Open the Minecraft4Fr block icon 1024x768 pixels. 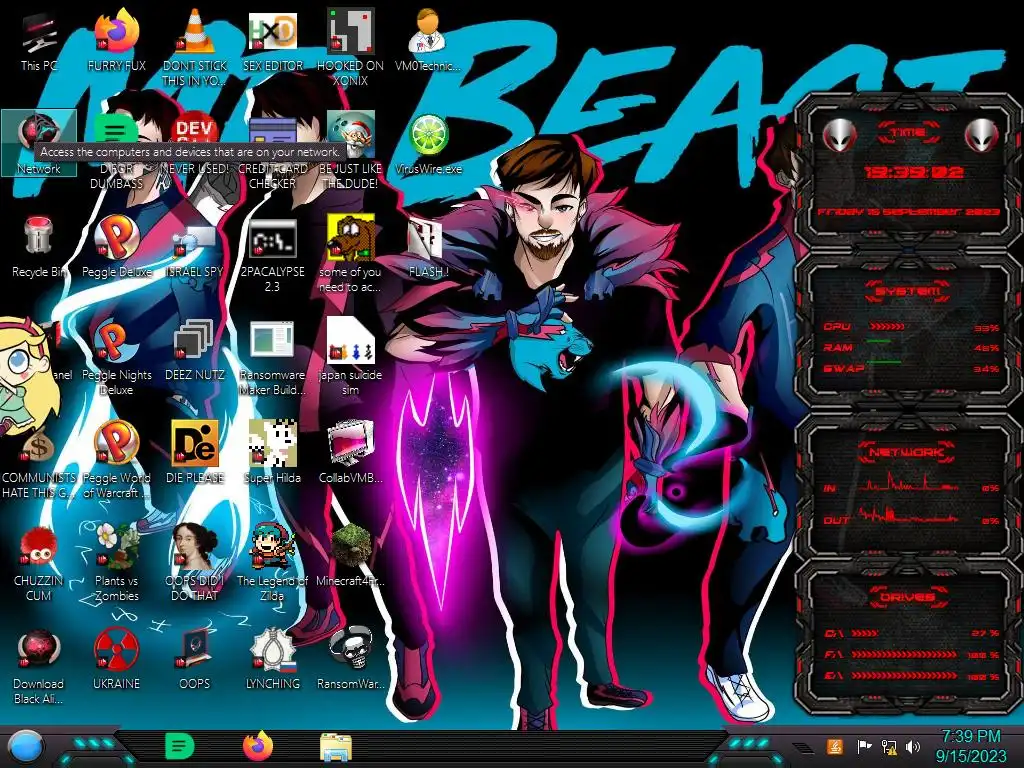[351, 555]
